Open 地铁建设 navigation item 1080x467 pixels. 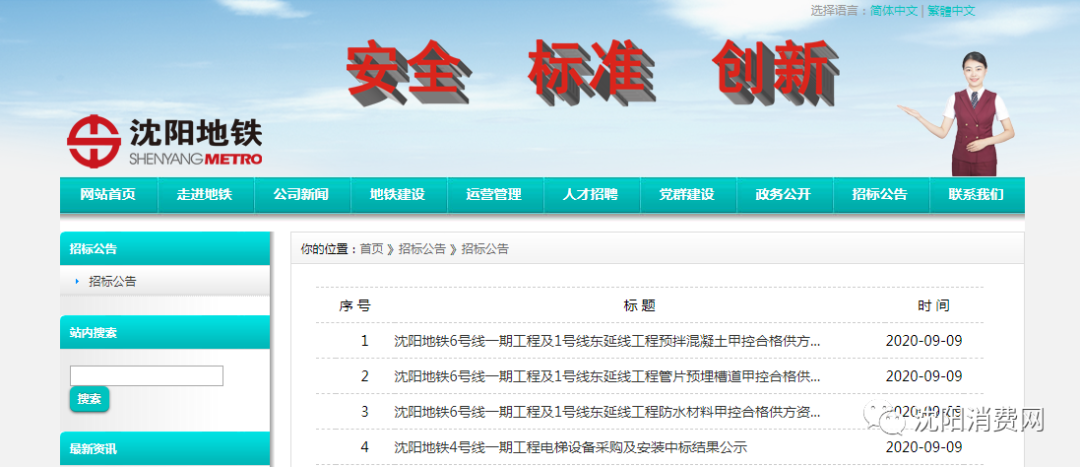[397, 195]
